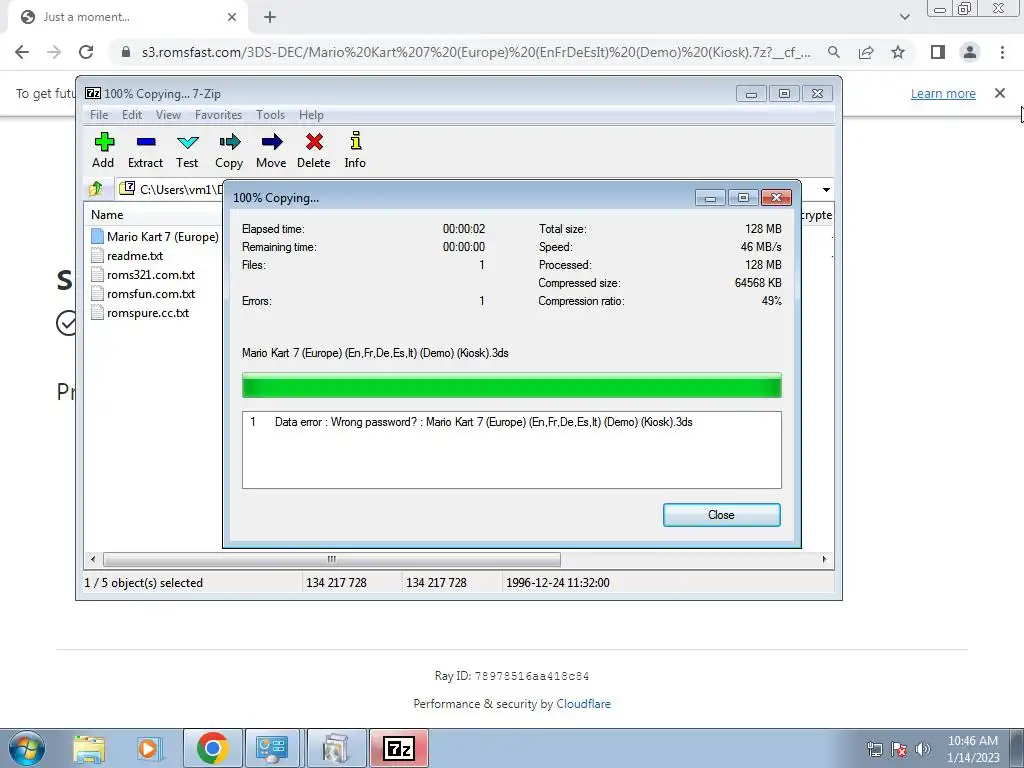Expand the address path dropdown arrow
This screenshot has height=768, width=1024.
coord(826,189)
